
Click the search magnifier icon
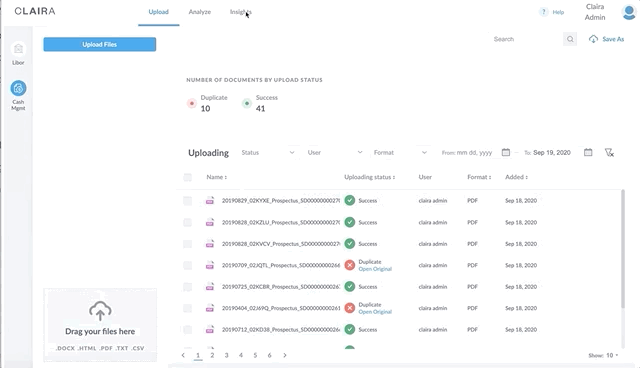tap(570, 39)
